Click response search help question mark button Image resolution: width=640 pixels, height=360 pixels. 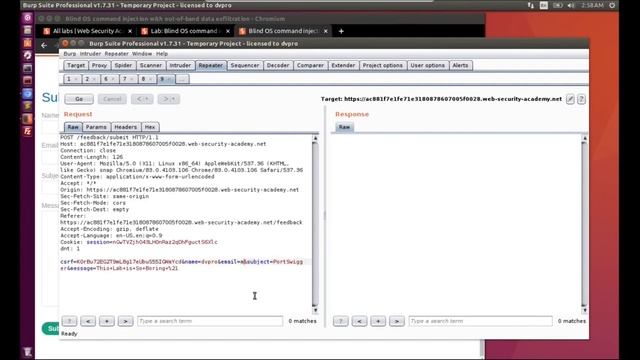click(x=340, y=321)
